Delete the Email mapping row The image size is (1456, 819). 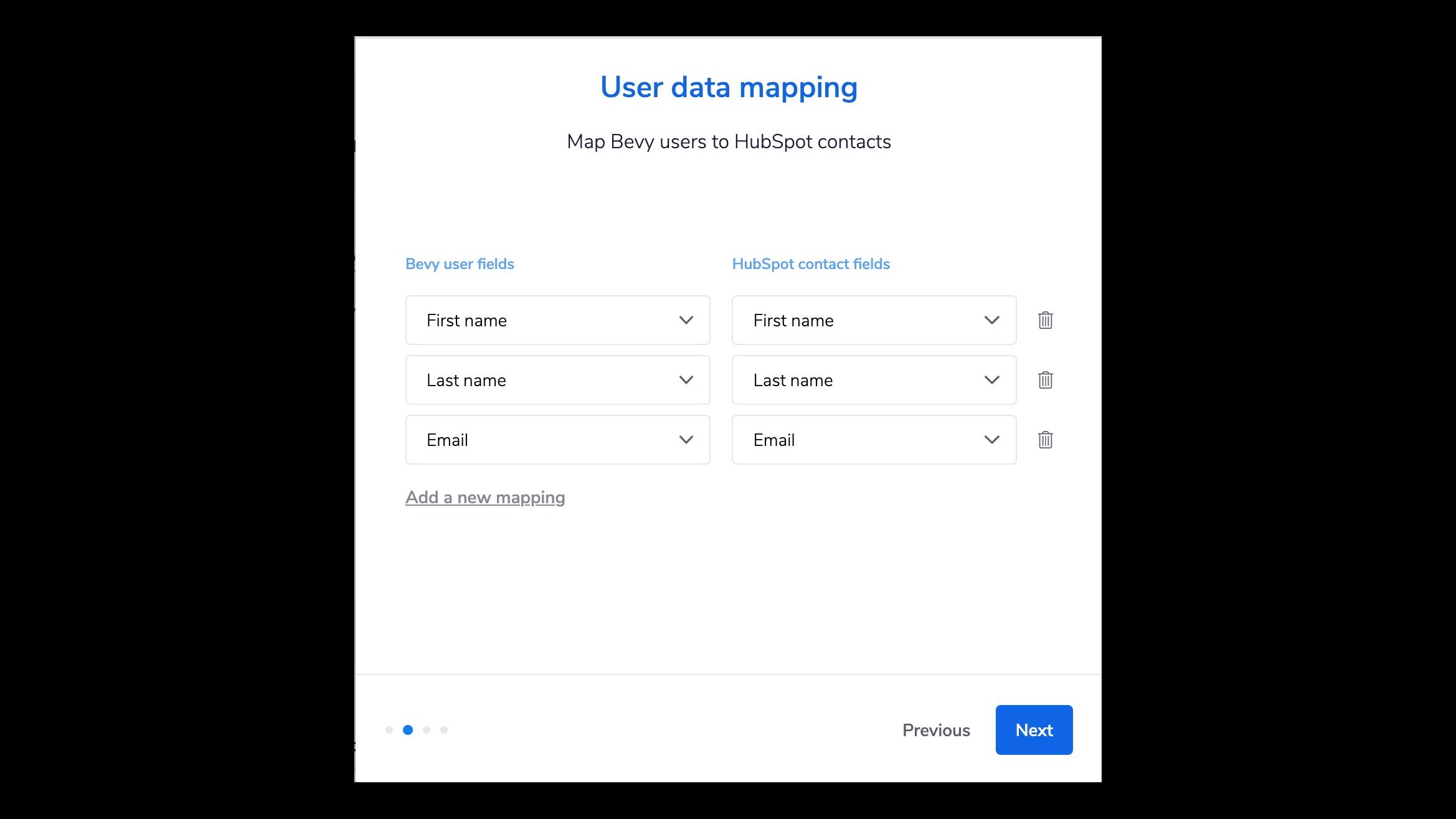[1046, 440]
